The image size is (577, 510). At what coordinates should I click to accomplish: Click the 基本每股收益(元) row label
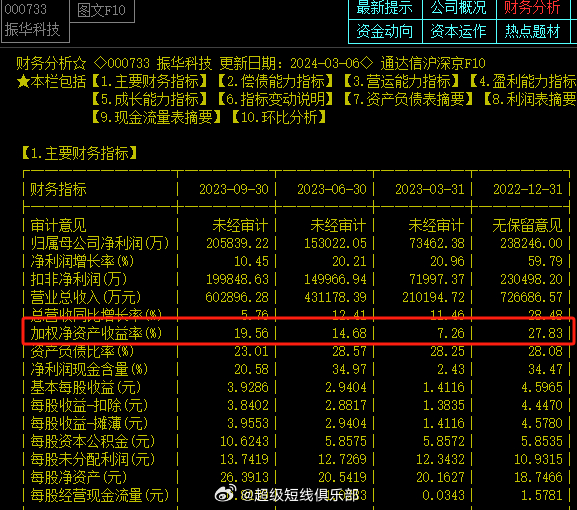tap(85, 387)
